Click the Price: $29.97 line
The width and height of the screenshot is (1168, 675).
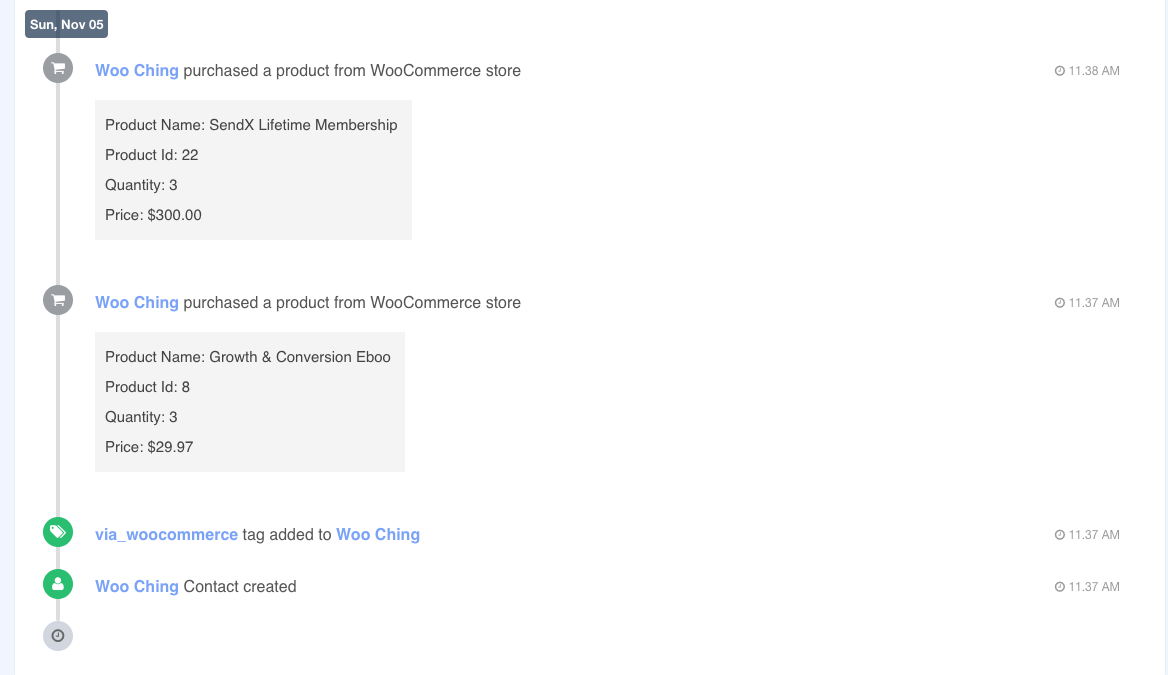tap(149, 447)
